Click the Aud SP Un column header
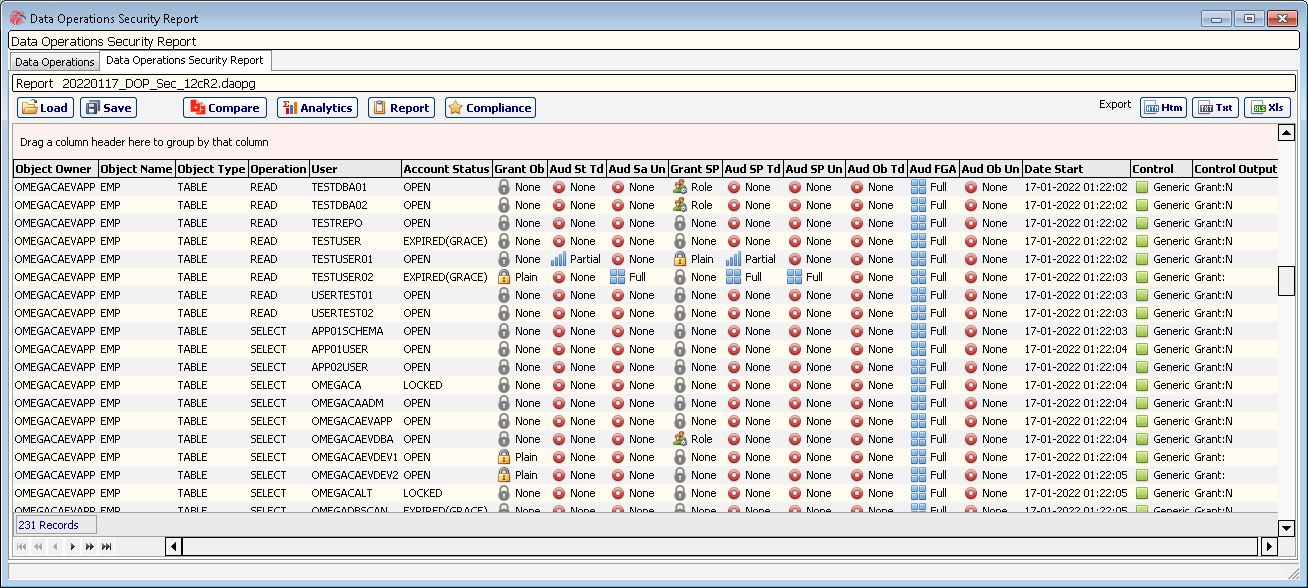The image size is (1308, 588). click(x=815, y=169)
